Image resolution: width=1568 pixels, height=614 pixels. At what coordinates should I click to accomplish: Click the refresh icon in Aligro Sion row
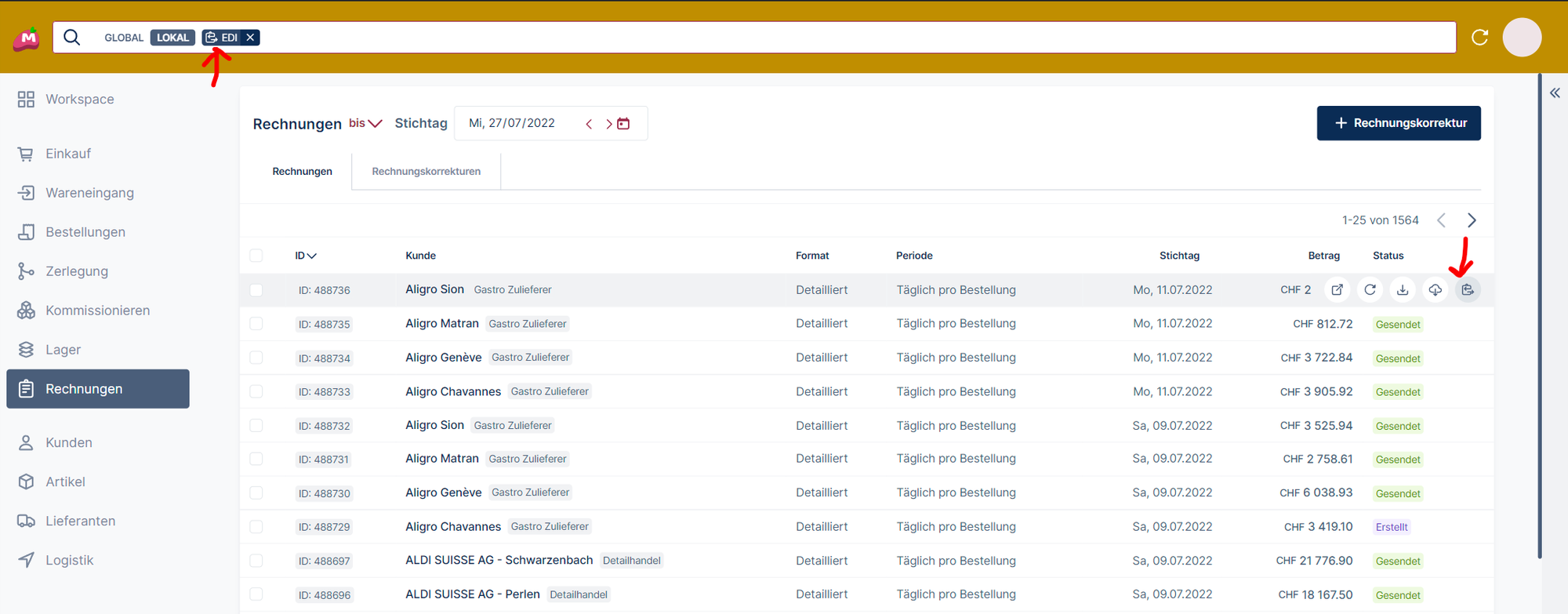pyautogui.click(x=1370, y=290)
